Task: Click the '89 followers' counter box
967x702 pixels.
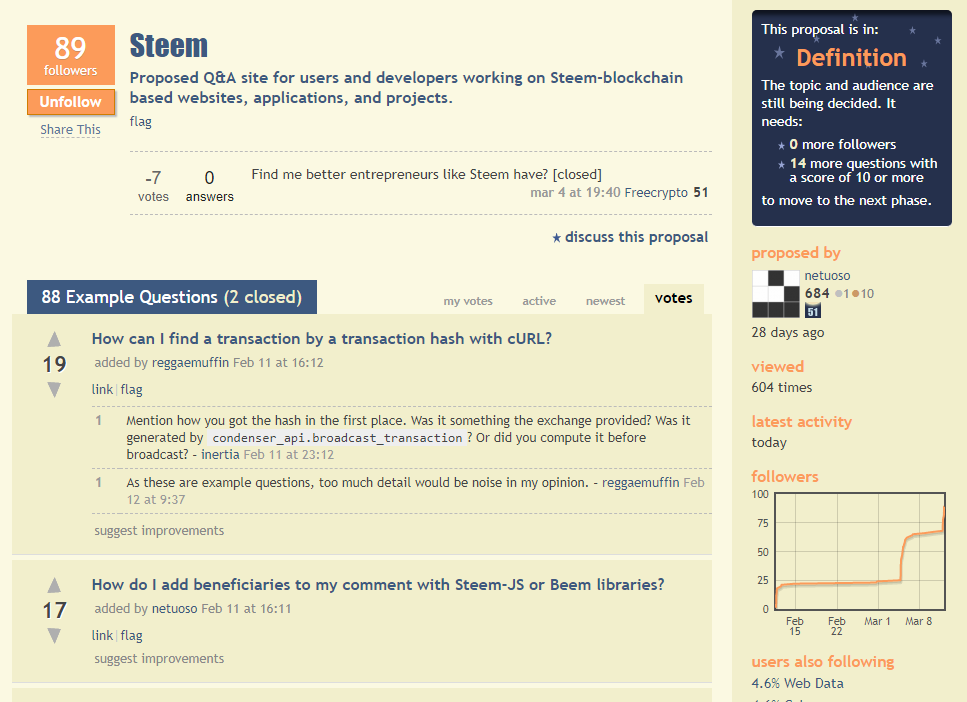Action: pos(71,55)
